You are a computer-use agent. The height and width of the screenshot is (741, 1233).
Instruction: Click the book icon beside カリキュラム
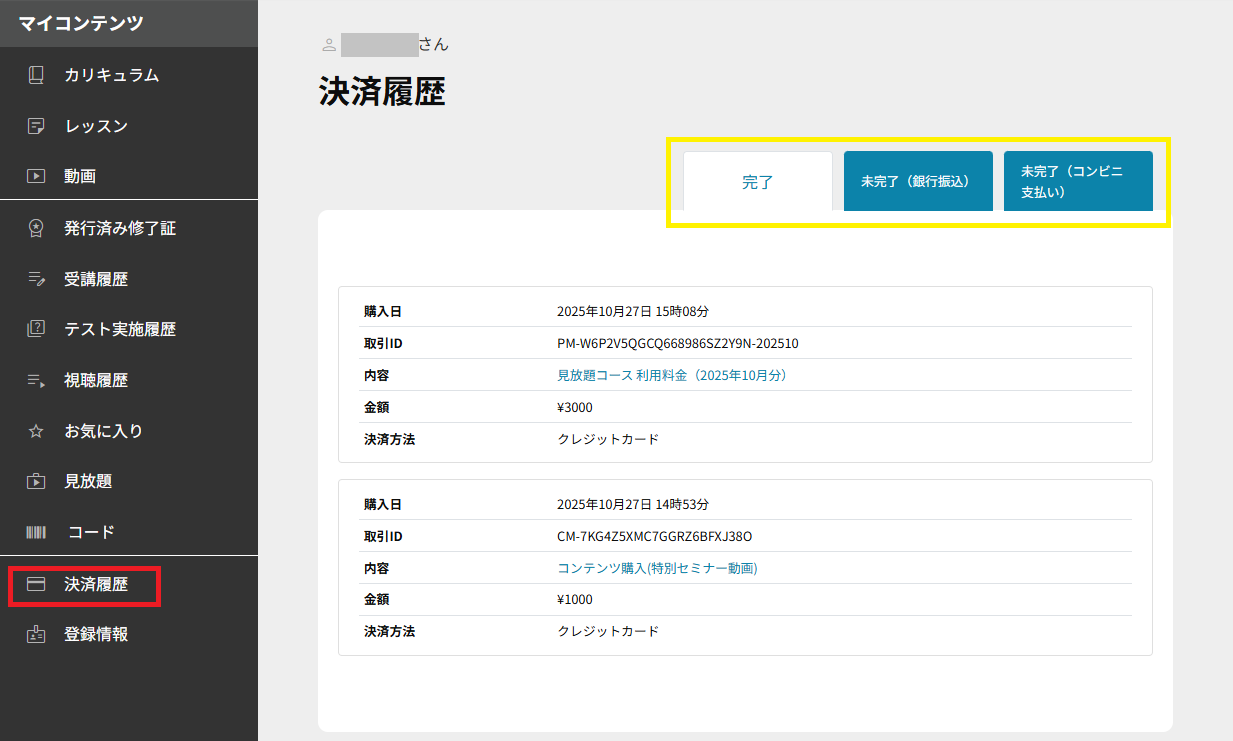click(x=36, y=75)
